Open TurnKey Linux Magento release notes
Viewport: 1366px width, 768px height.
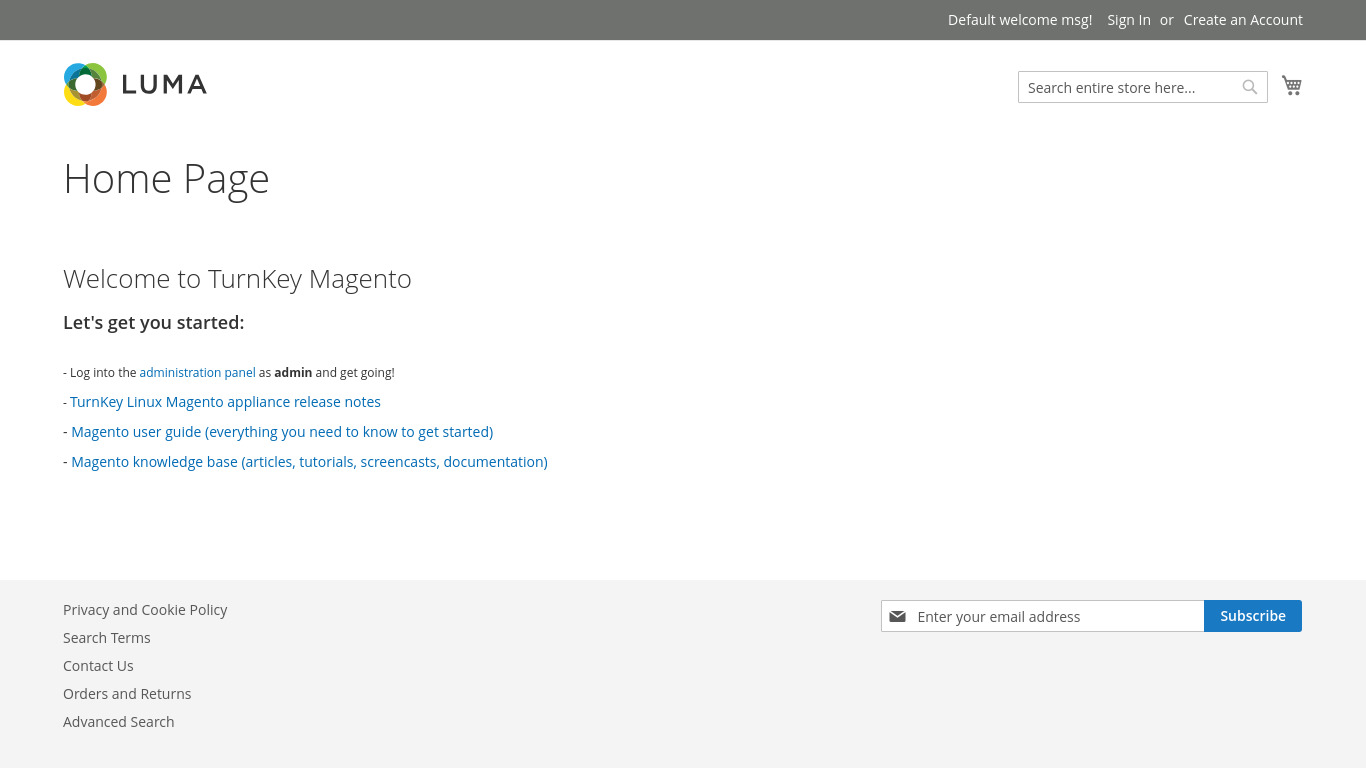[225, 402]
